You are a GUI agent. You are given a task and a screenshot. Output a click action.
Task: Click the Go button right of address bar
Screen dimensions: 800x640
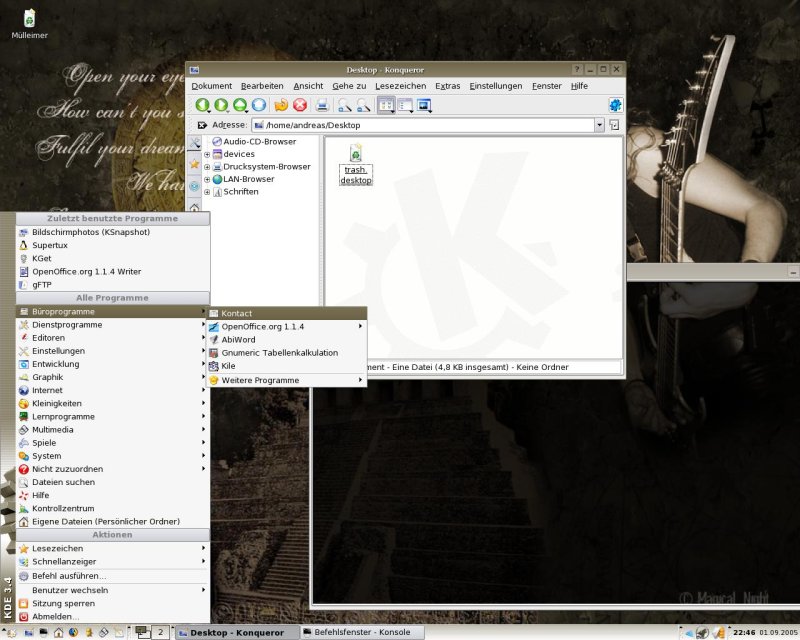pyautogui.click(x=614, y=125)
